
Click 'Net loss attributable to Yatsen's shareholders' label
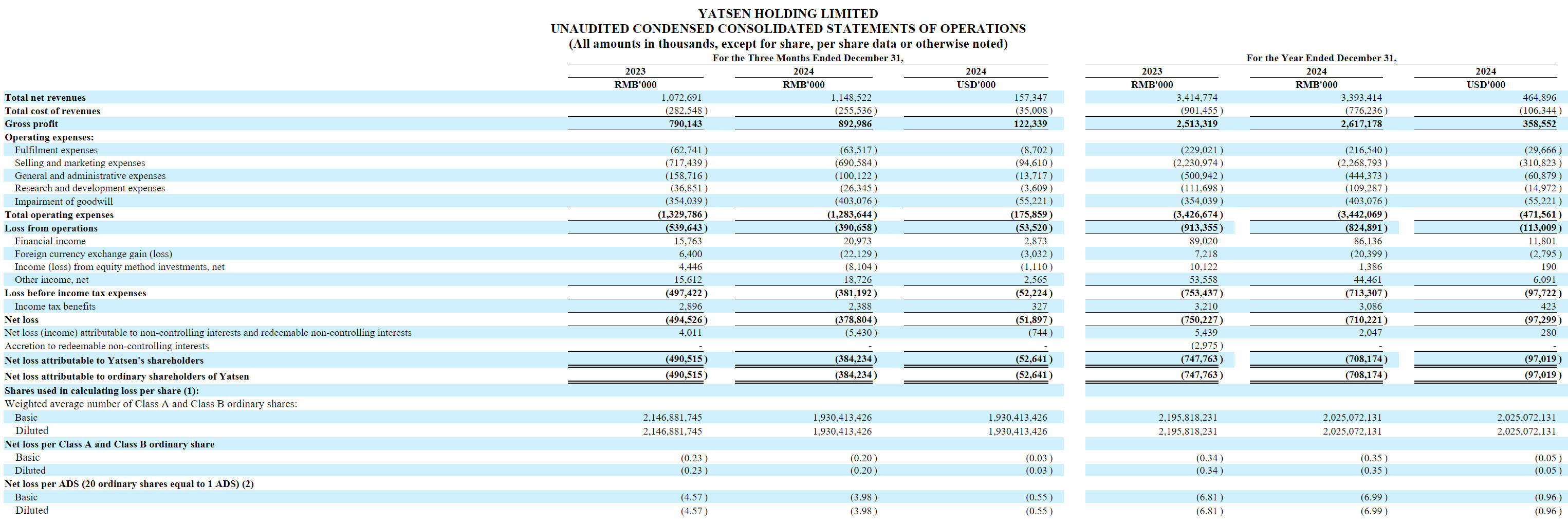[x=104, y=361]
